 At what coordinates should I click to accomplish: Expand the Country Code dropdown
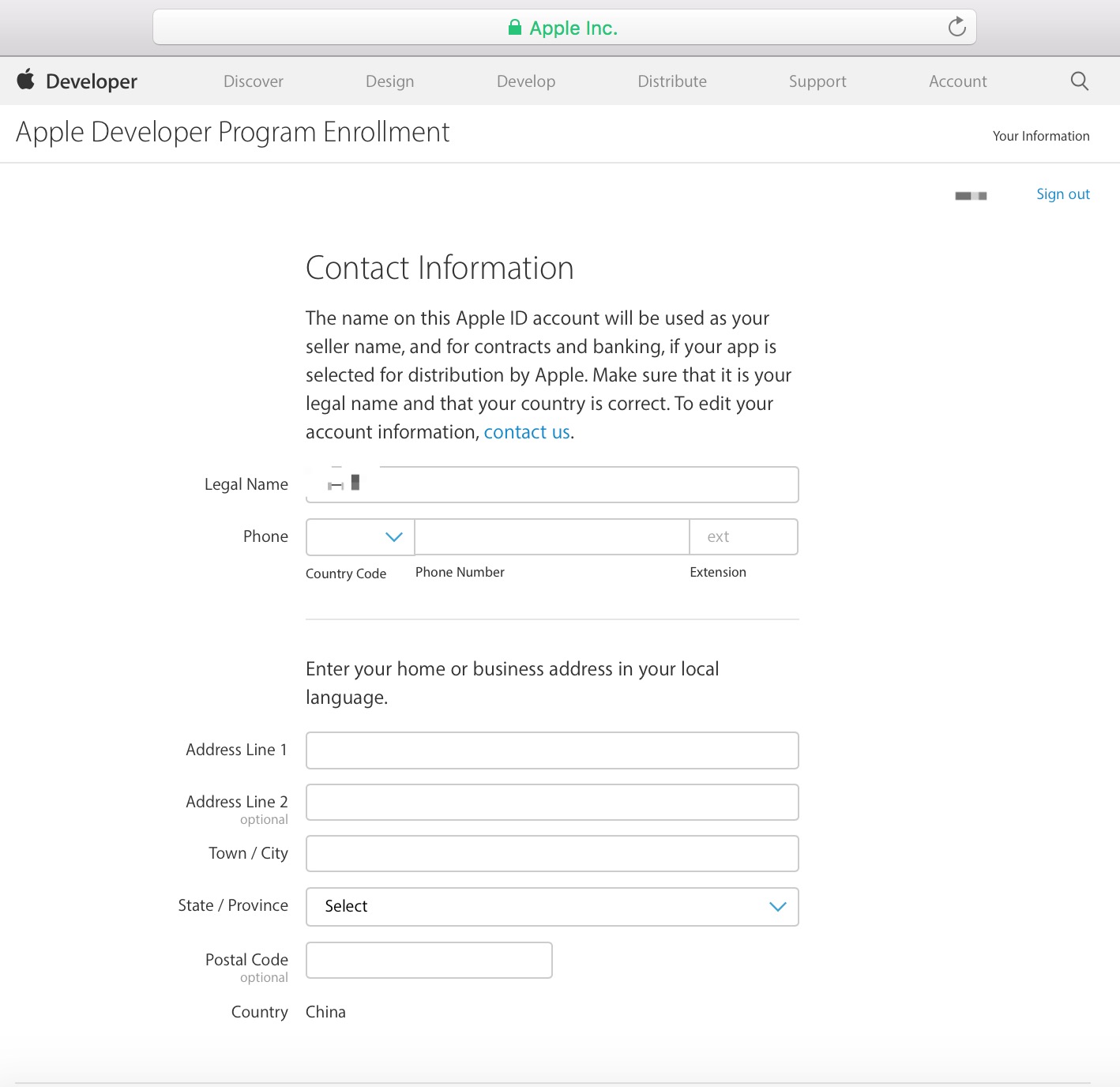tap(360, 537)
